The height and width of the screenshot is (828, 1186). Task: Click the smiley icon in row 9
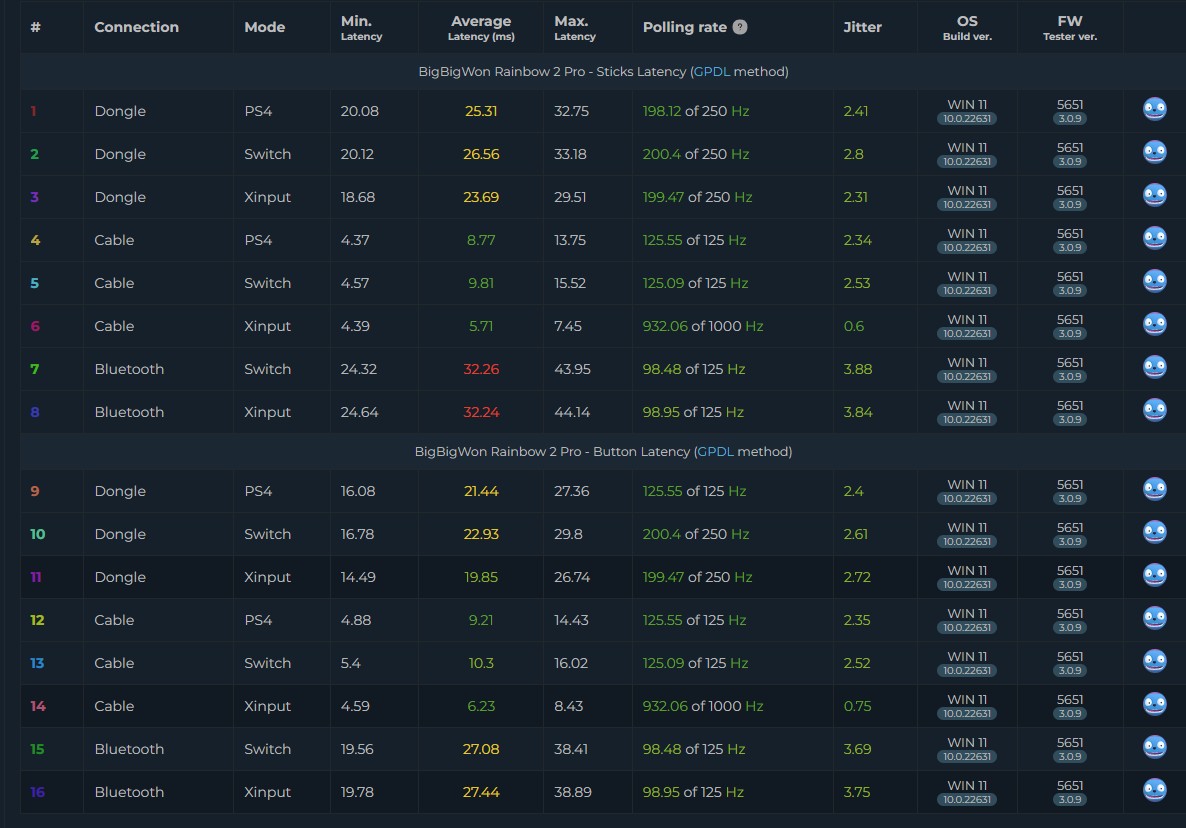pos(1154,489)
